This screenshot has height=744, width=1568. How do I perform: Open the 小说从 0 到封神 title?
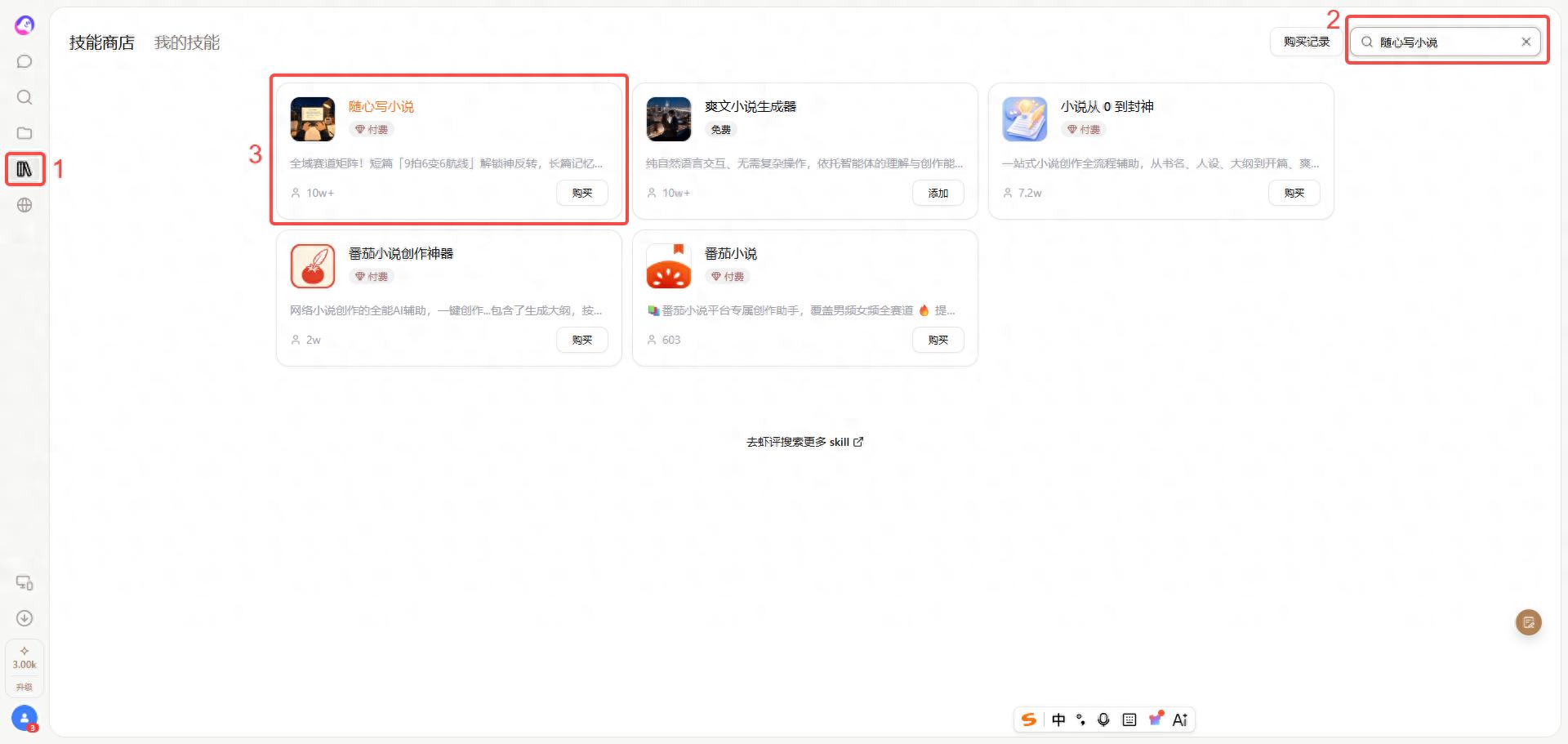click(1107, 107)
